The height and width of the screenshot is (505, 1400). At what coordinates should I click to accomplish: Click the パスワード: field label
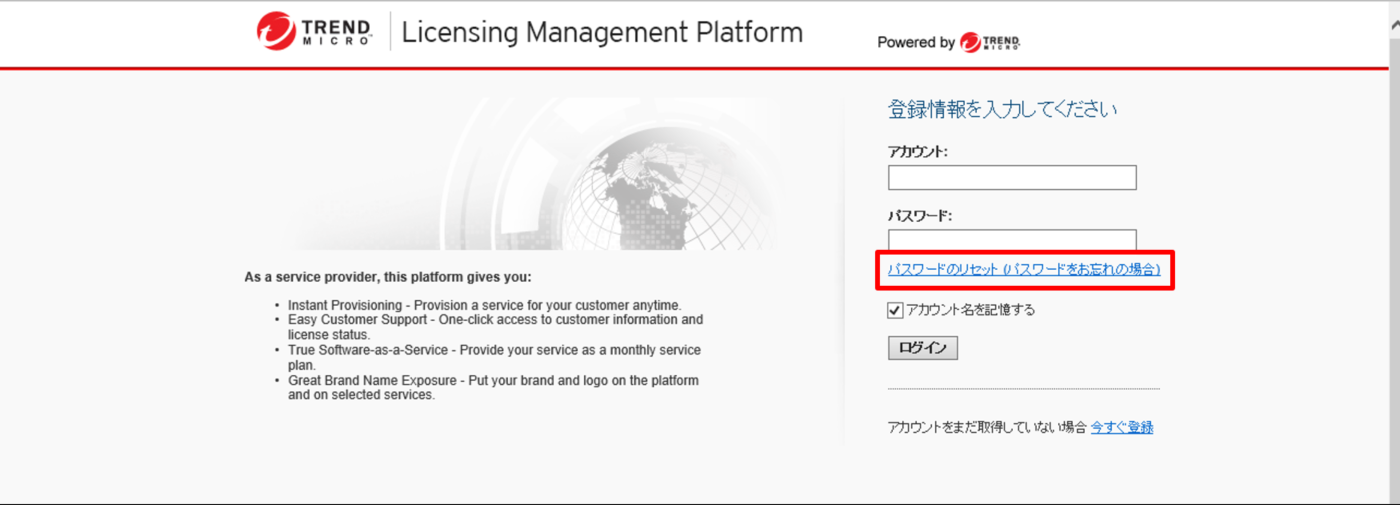tap(920, 215)
